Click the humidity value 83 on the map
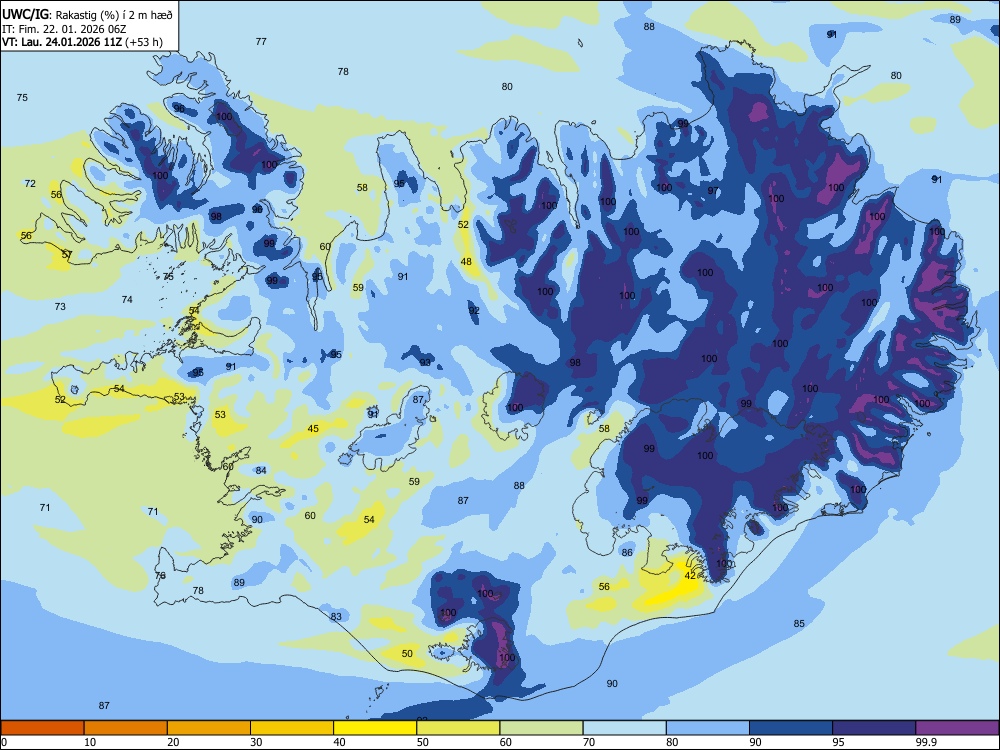This screenshot has height=750, width=1000. [x=336, y=616]
